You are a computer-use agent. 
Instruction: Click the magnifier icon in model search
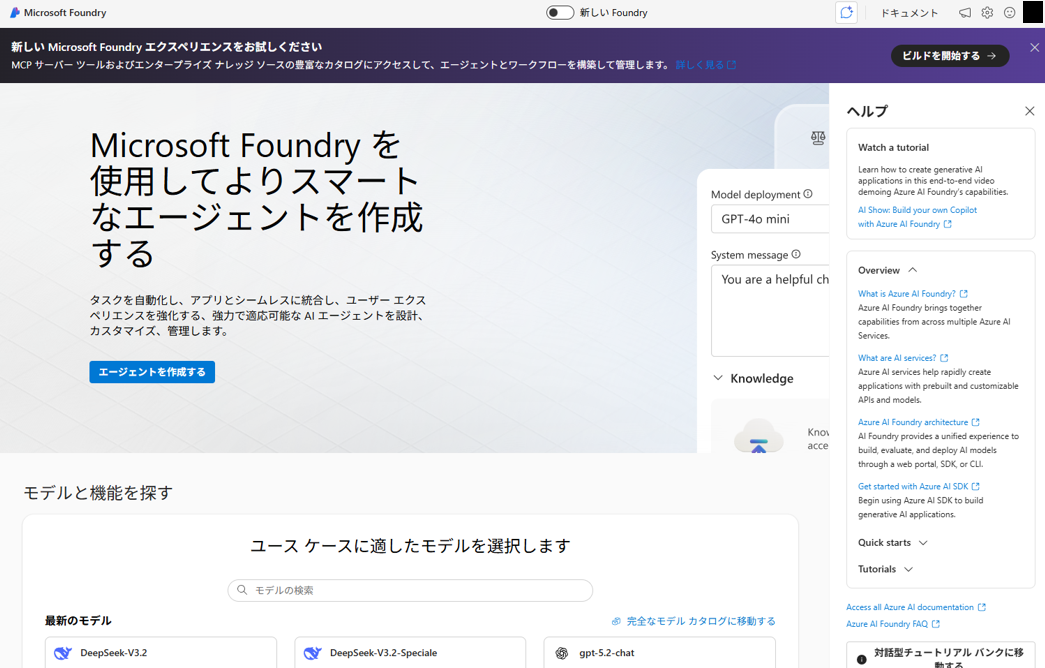coord(242,590)
